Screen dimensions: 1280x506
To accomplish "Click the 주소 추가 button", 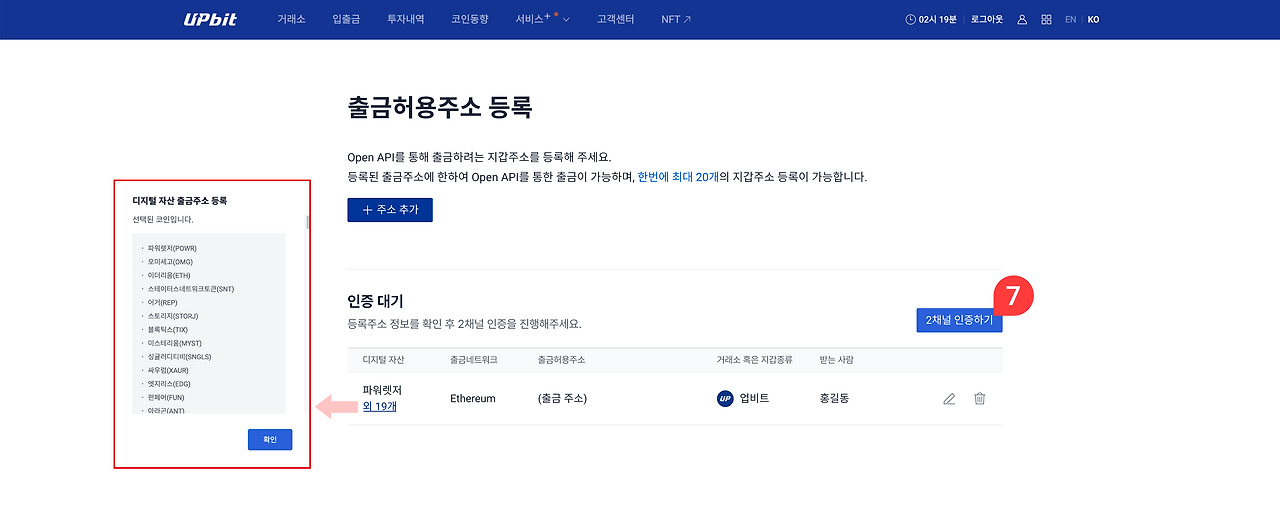I will point(390,210).
